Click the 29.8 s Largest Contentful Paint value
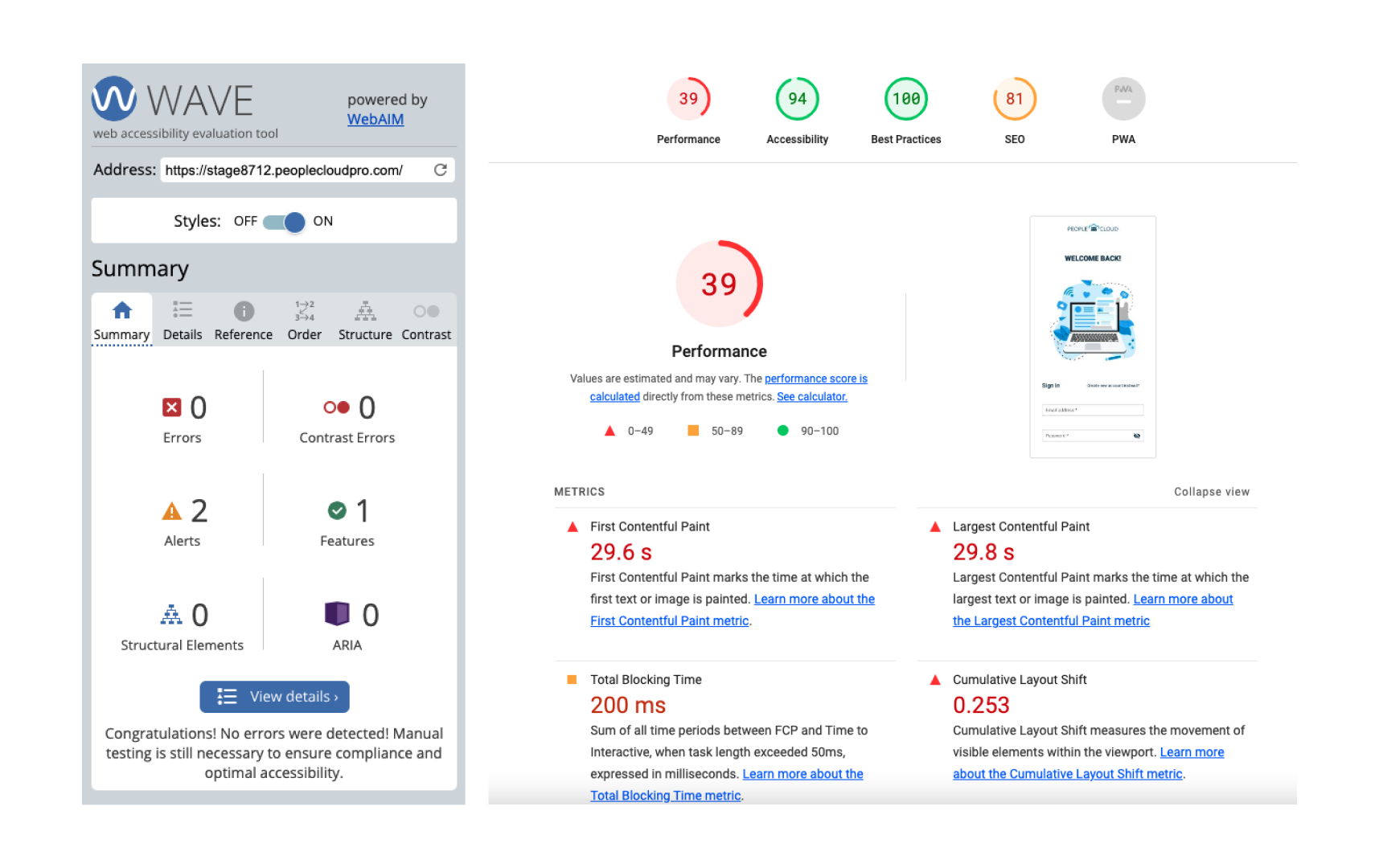The height and width of the screenshot is (868, 1379). 983,552
